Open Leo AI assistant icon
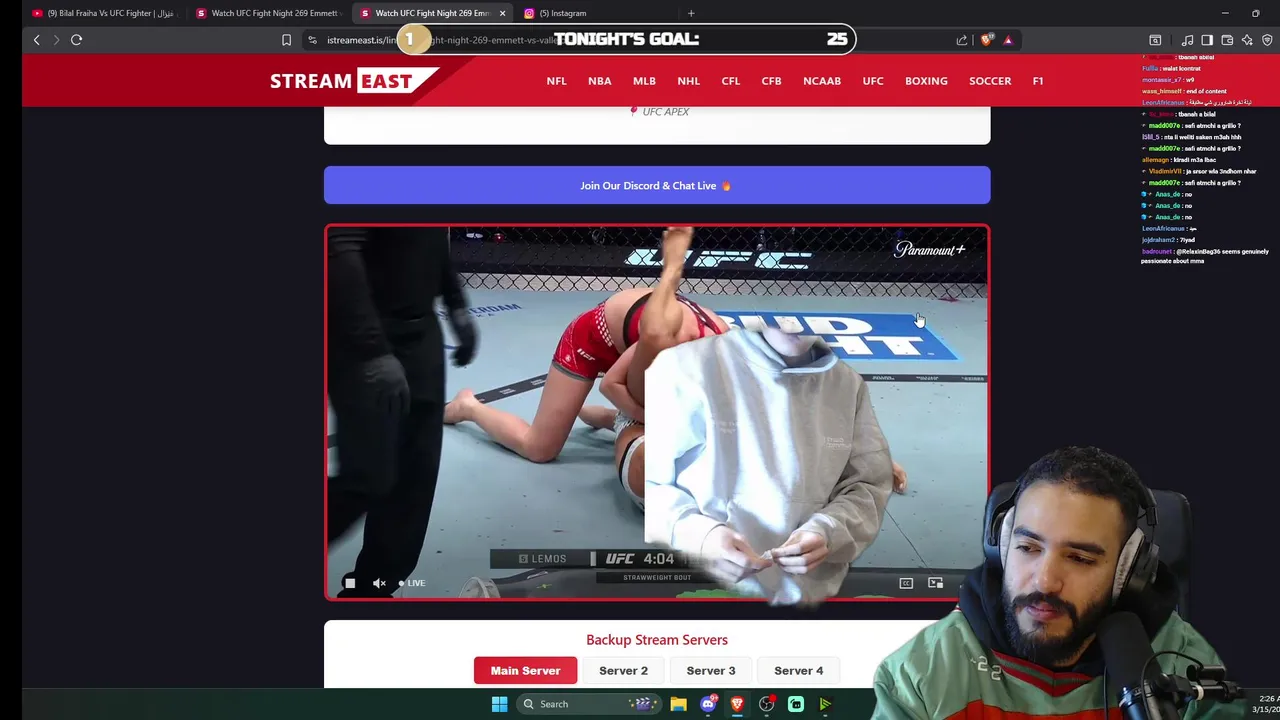The height and width of the screenshot is (720, 1280). pyautogui.click(x=1247, y=40)
